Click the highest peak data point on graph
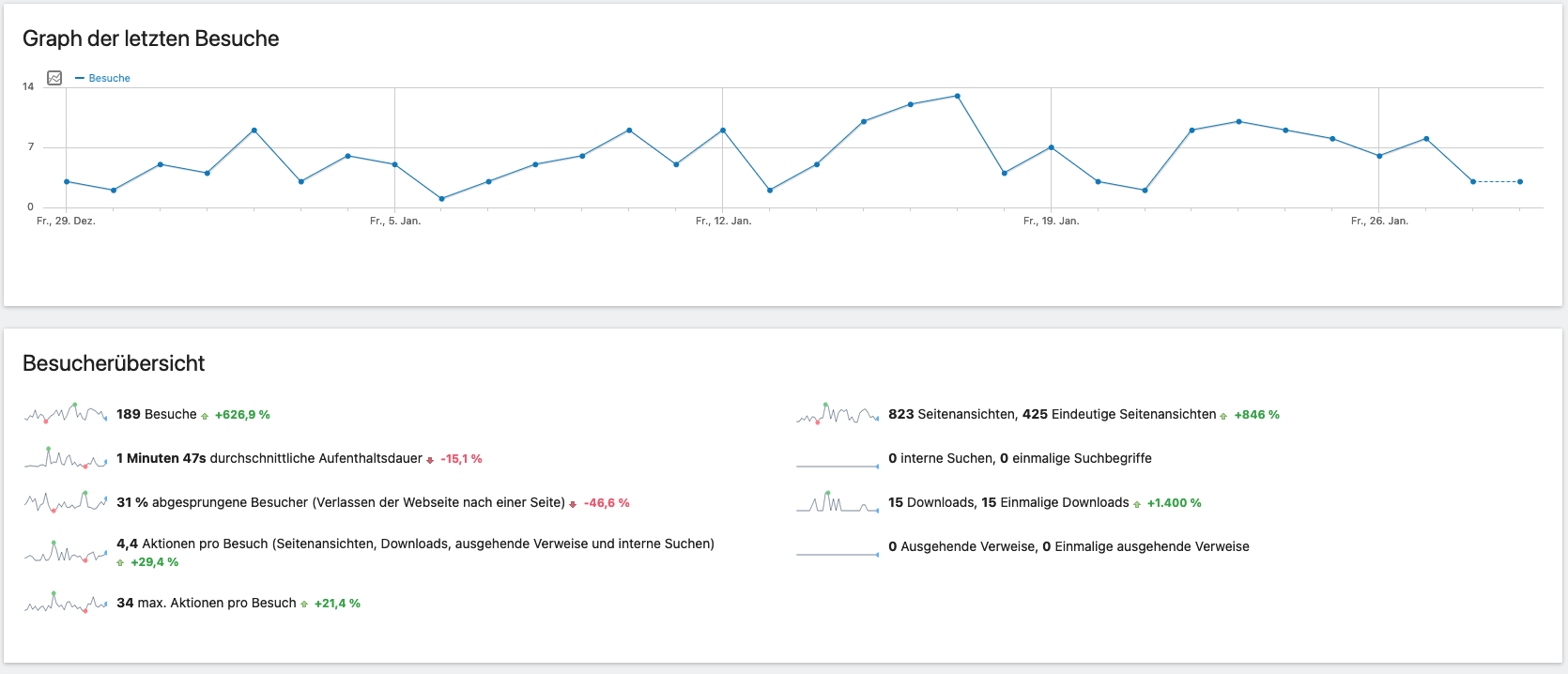Image resolution: width=1568 pixels, height=674 pixels. (x=957, y=96)
